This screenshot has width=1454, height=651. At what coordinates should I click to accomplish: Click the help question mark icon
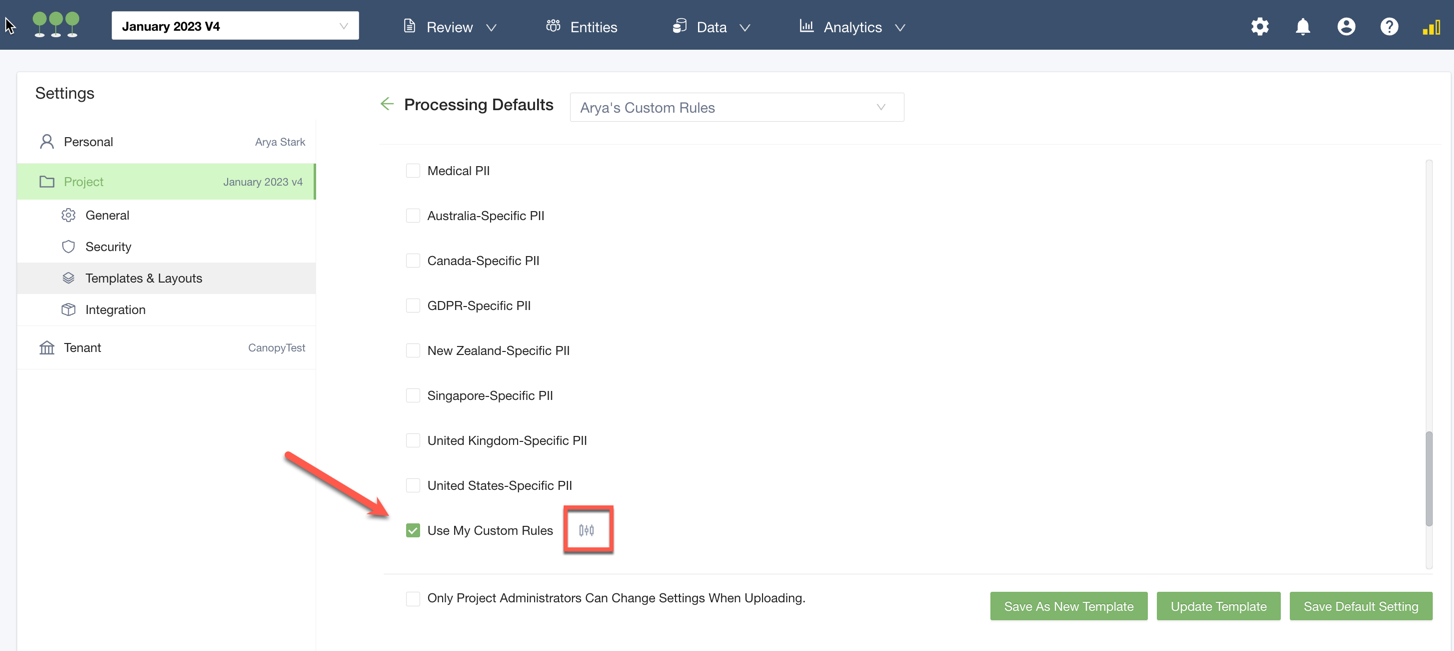tap(1389, 27)
